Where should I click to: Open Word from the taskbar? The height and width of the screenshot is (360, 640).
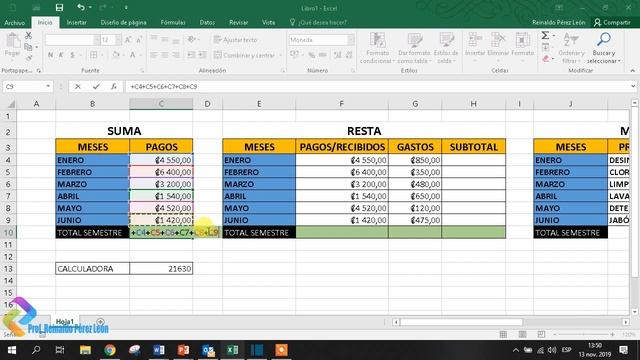coord(159,350)
